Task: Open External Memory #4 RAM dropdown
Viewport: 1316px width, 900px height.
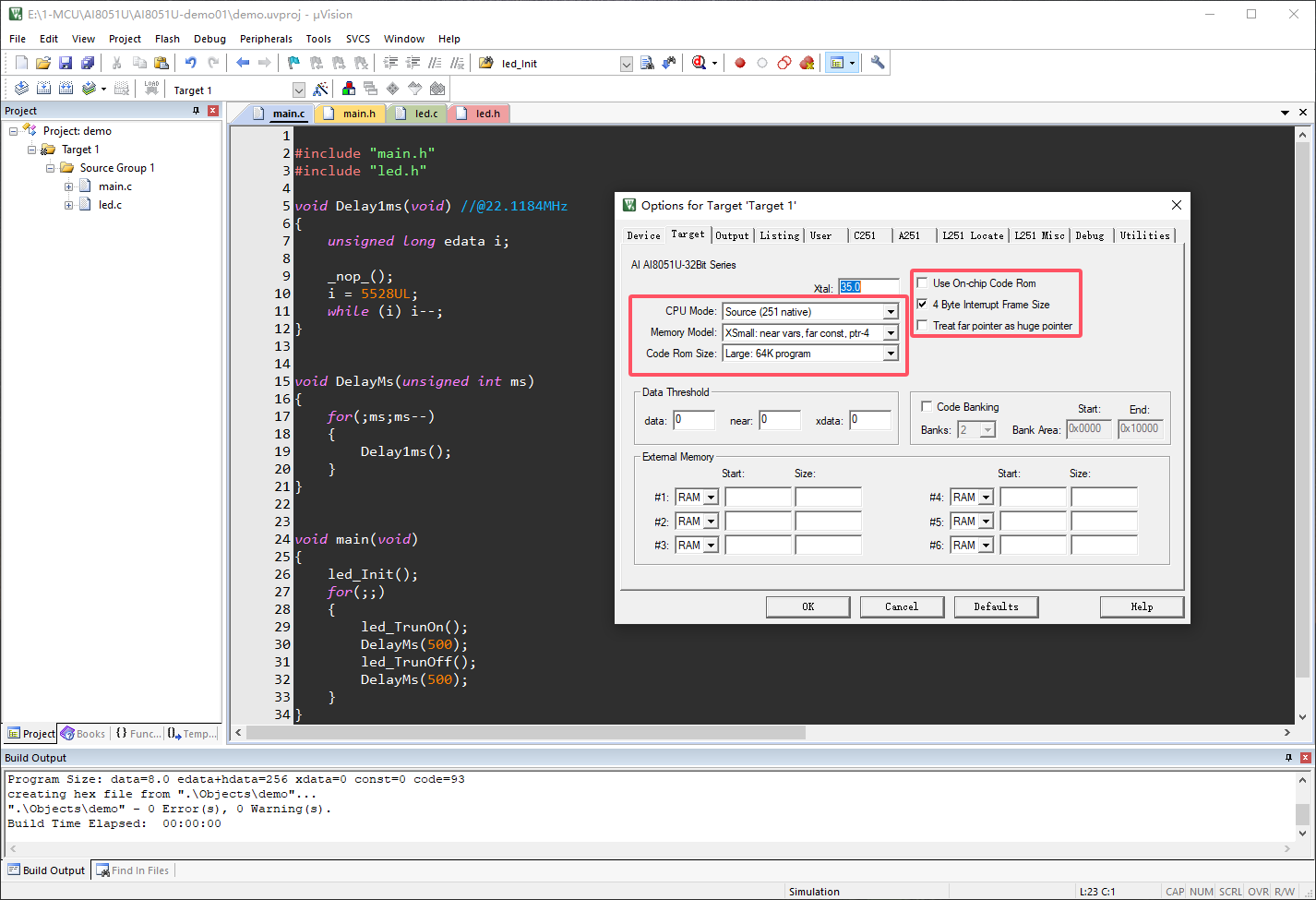Action: pos(986,498)
